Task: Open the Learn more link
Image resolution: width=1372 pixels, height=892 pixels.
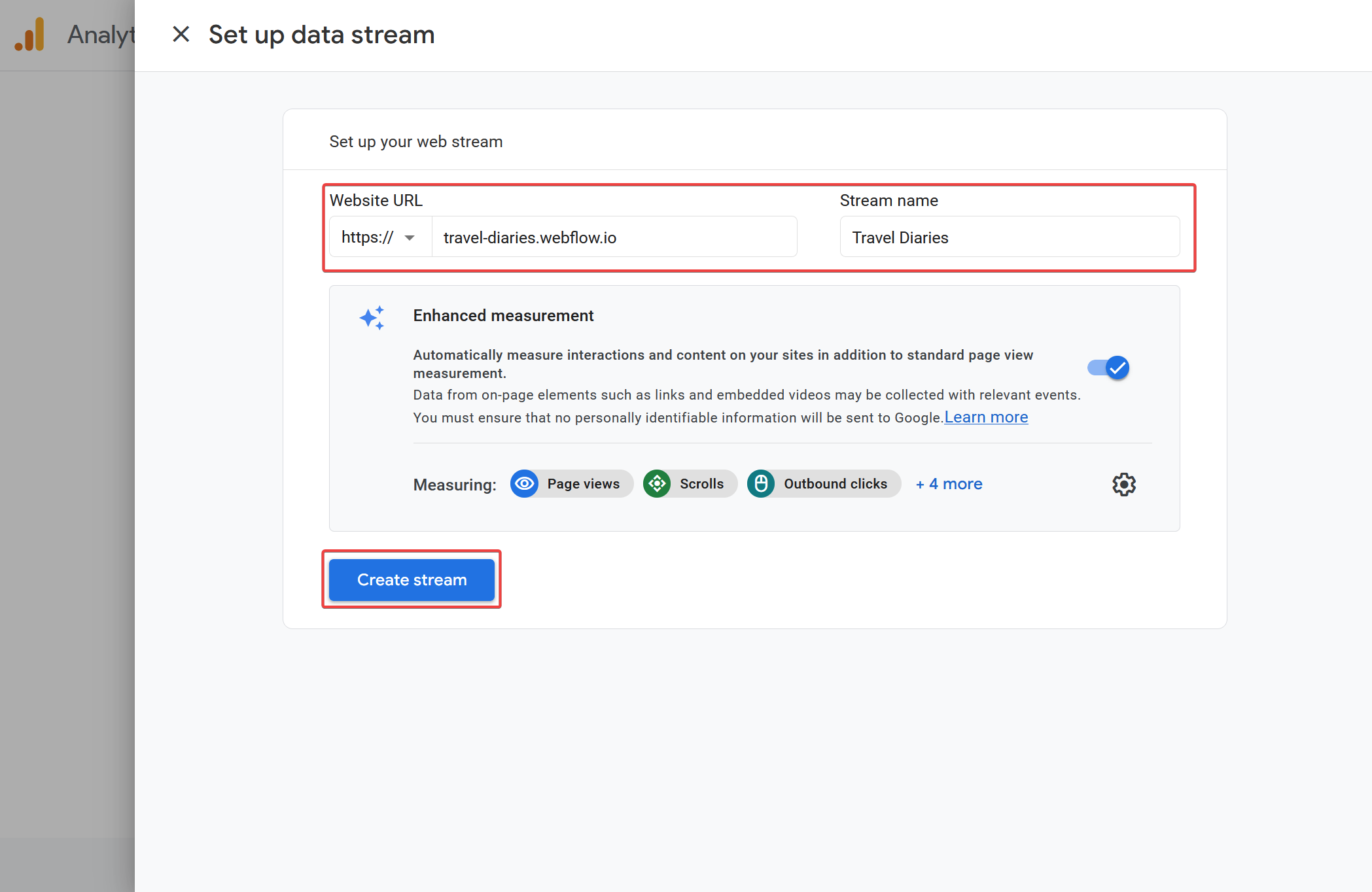Action: click(986, 417)
